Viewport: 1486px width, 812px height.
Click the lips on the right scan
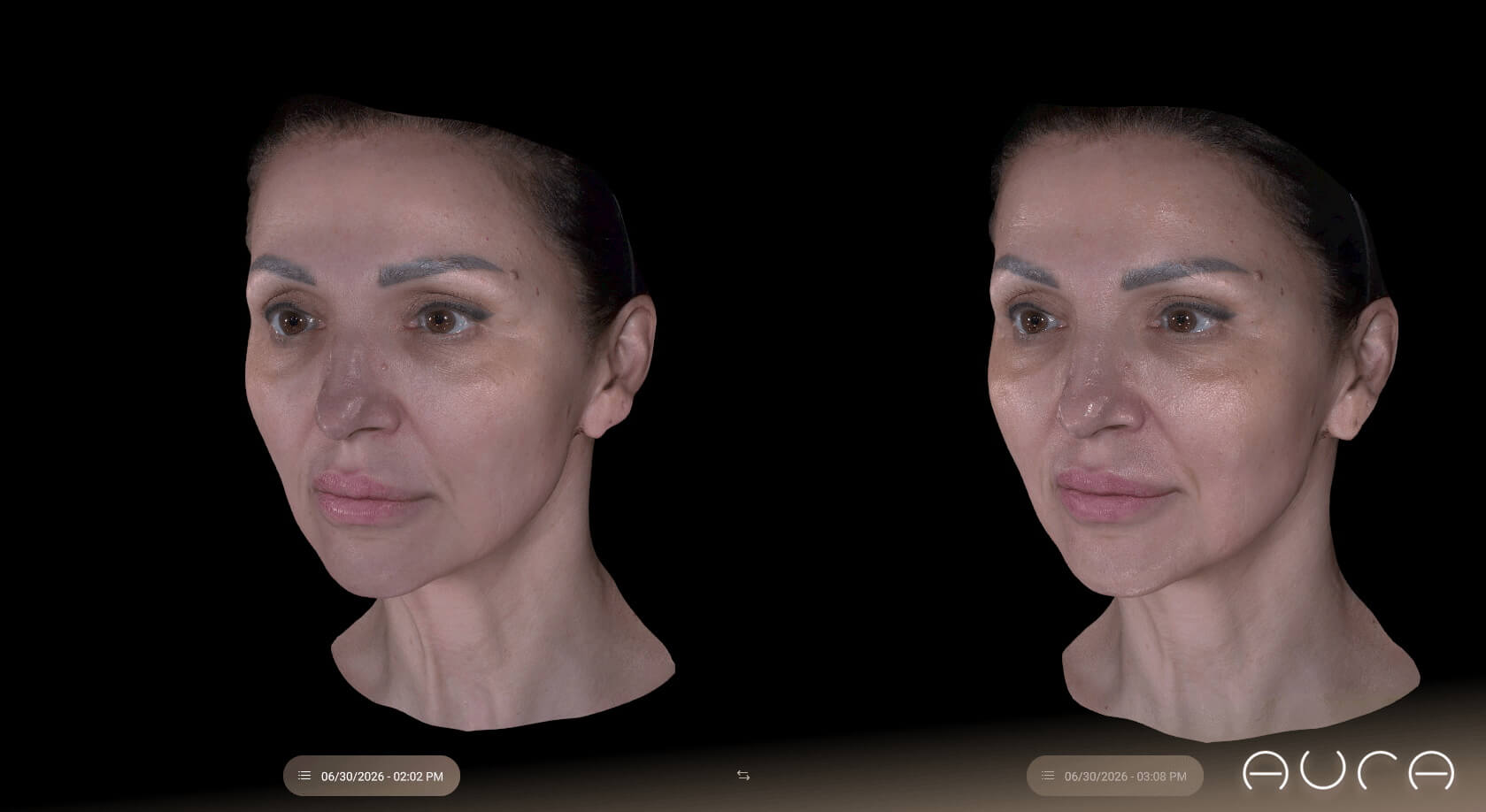[x=1106, y=495]
